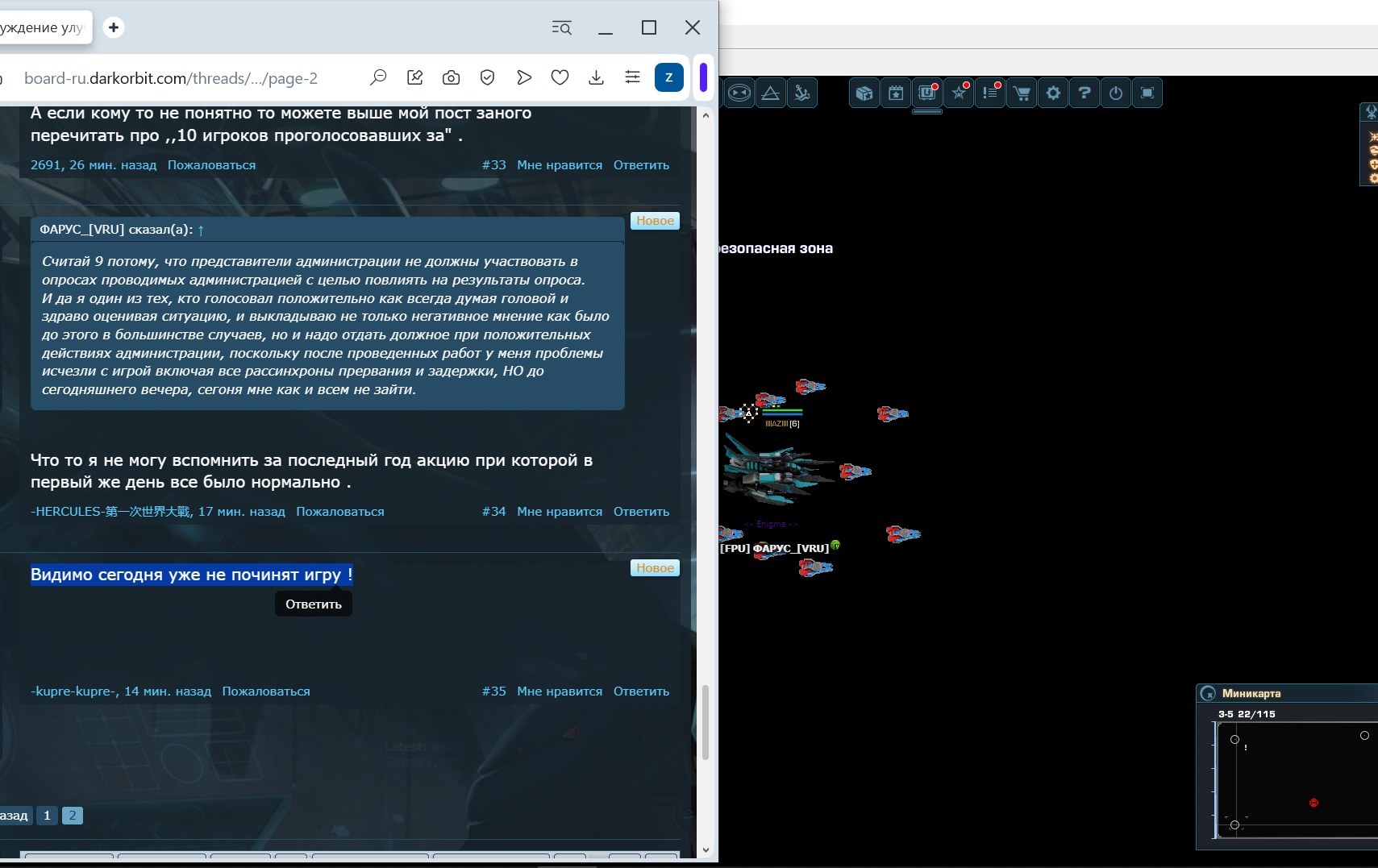Click the 2691 author link on post #33

(x=46, y=164)
